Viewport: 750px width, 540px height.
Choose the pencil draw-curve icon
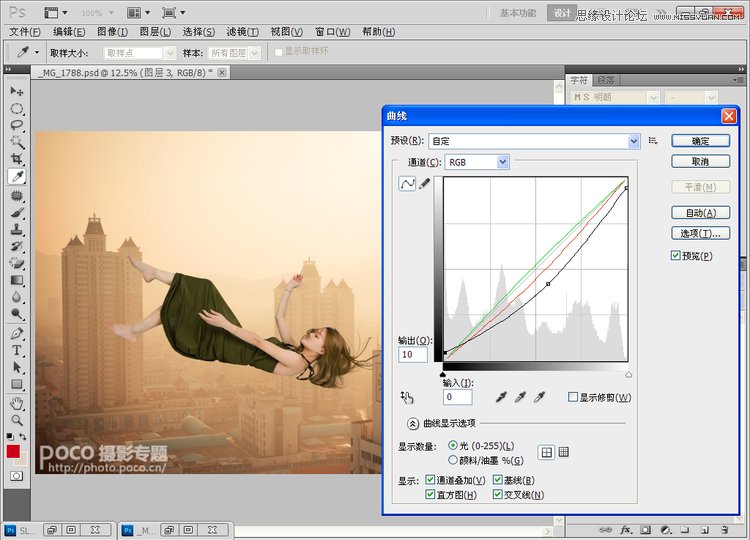(424, 184)
